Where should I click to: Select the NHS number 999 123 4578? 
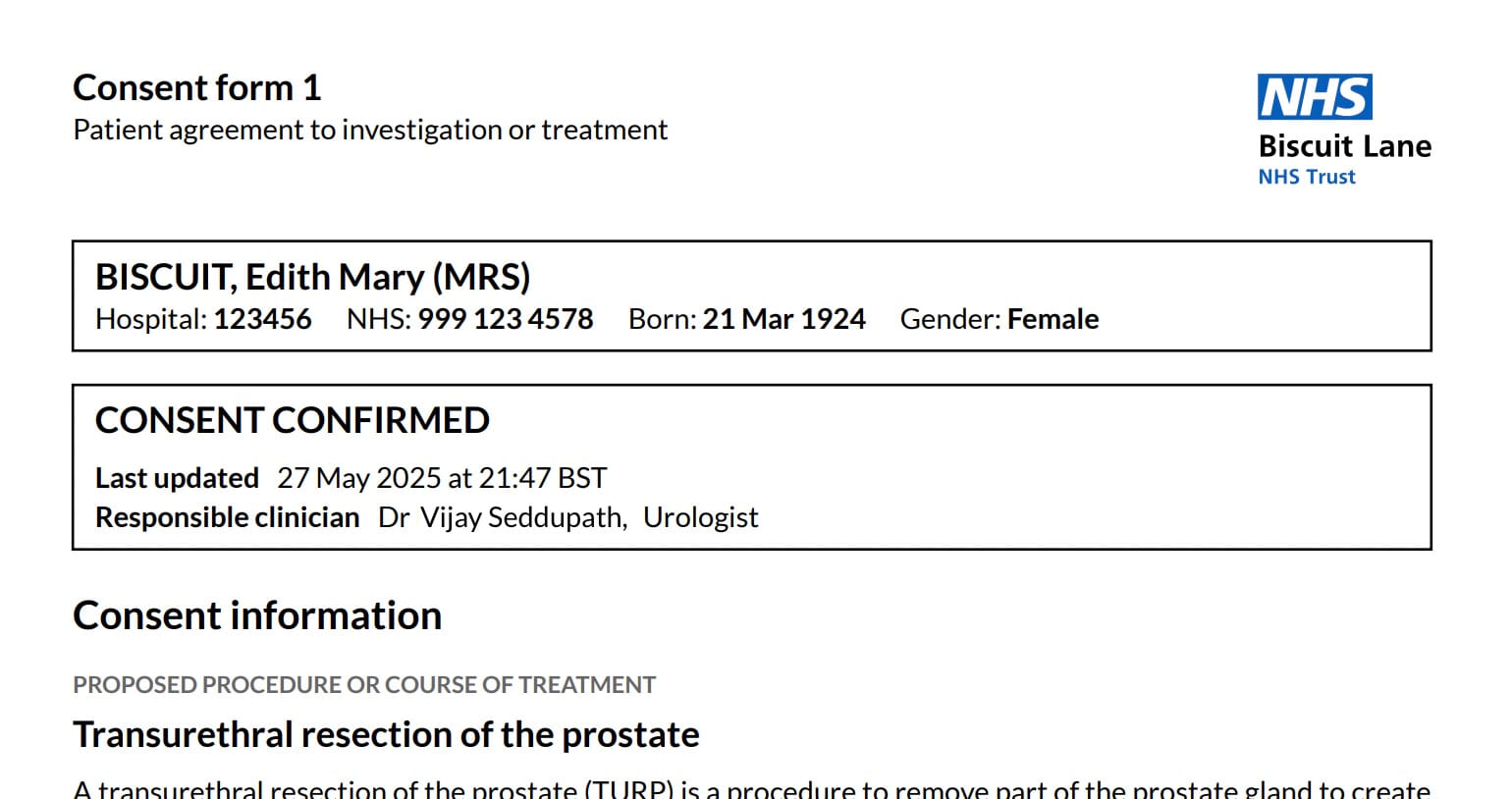coord(505,319)
